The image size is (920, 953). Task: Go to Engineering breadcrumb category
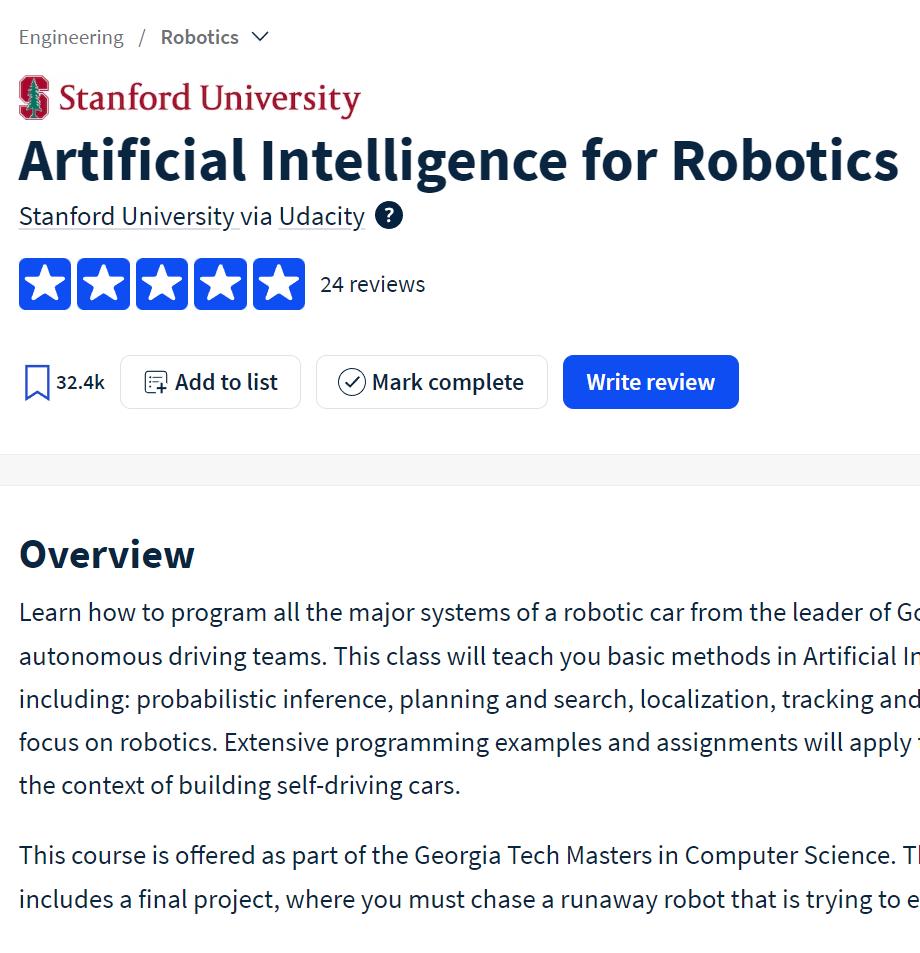[x=71, y=37]
